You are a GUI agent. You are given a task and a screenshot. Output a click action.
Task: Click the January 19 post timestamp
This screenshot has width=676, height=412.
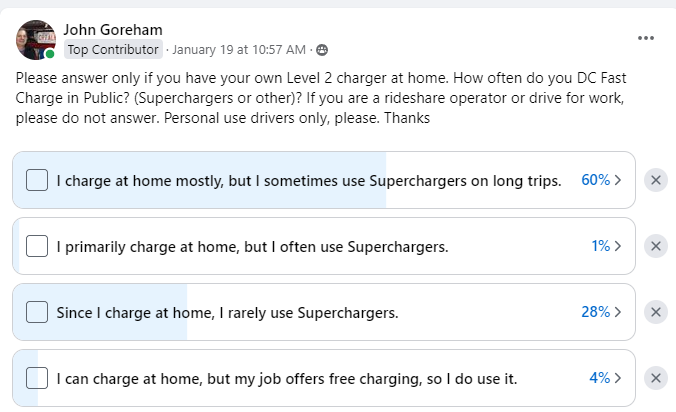(x=240, y=49)
